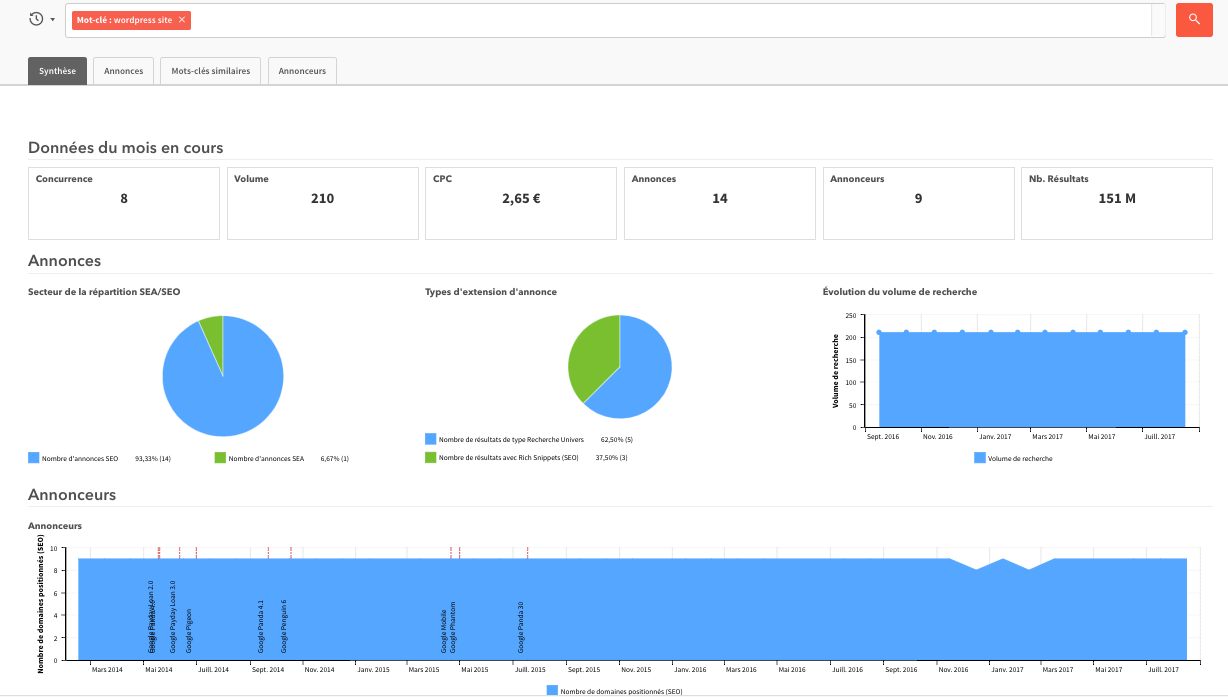Viewport: 1228px width, 697px height.
Task: Toggle 'Nombre de domaines positionnés' legend swatch
Action: coord(552,691)
